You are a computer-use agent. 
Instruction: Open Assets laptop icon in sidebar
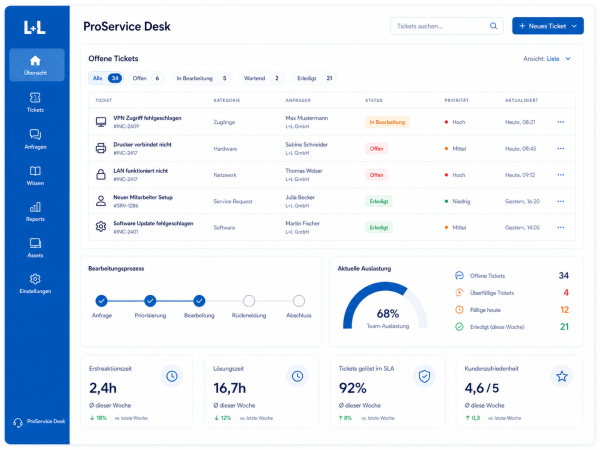click(35, 243)
